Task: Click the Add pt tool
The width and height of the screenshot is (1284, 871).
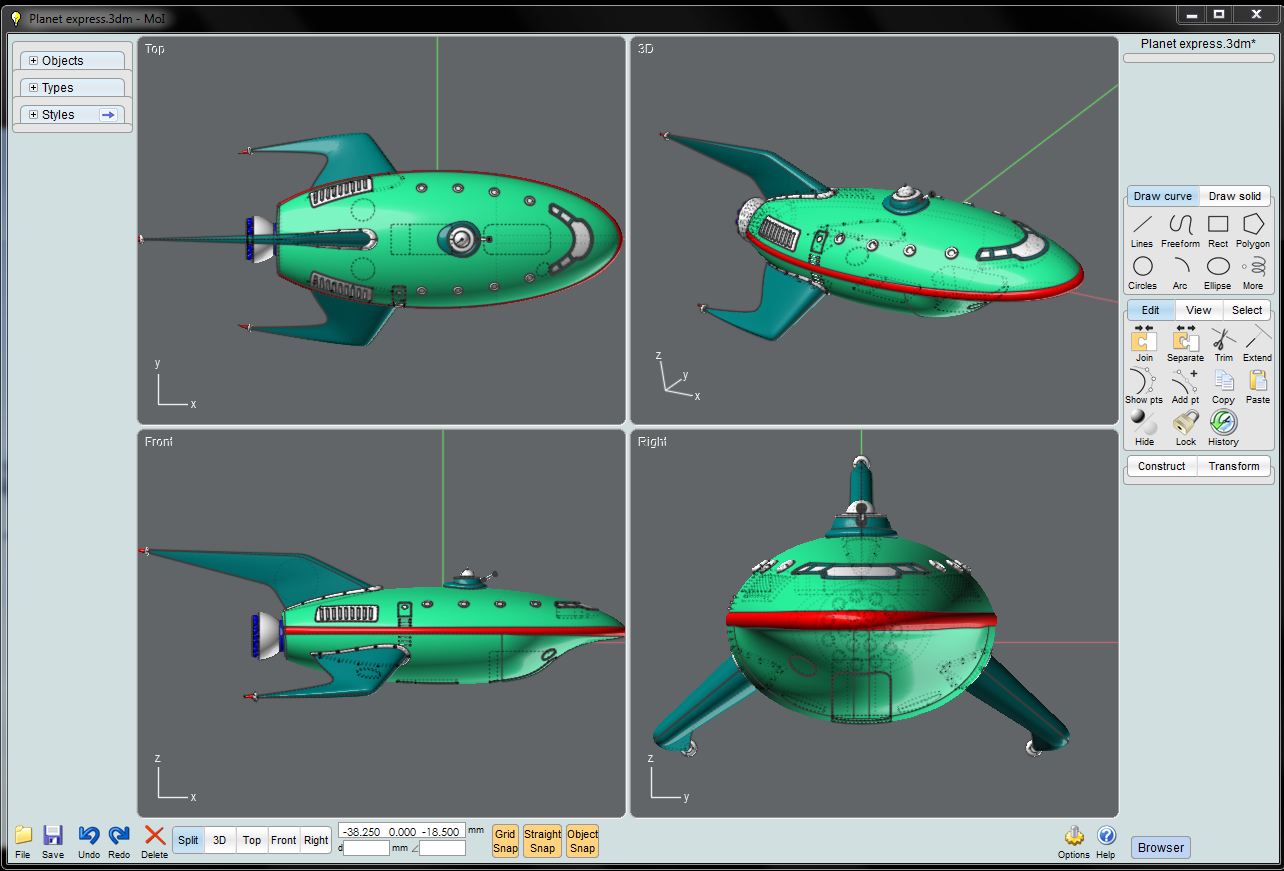Action: click(x=1185, y=386)
